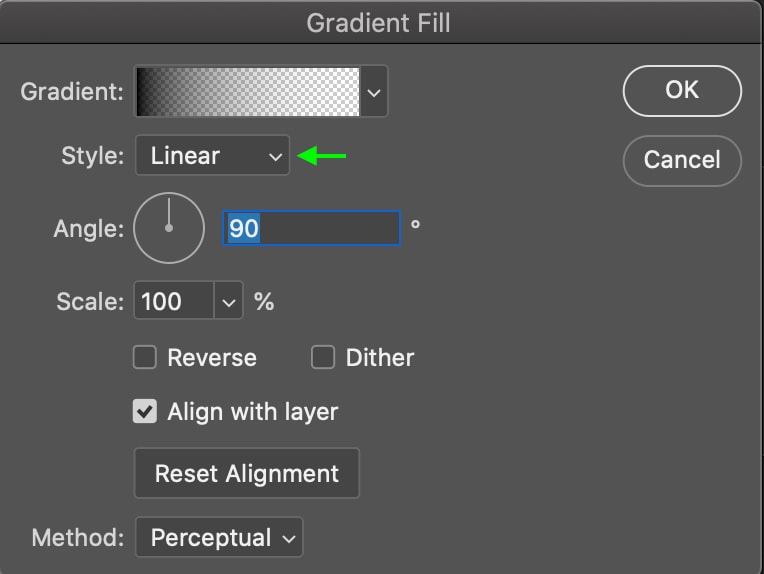Screen dimensions: 764x574
Task: Click the green arrow beside Style
Action: [323, 156]
